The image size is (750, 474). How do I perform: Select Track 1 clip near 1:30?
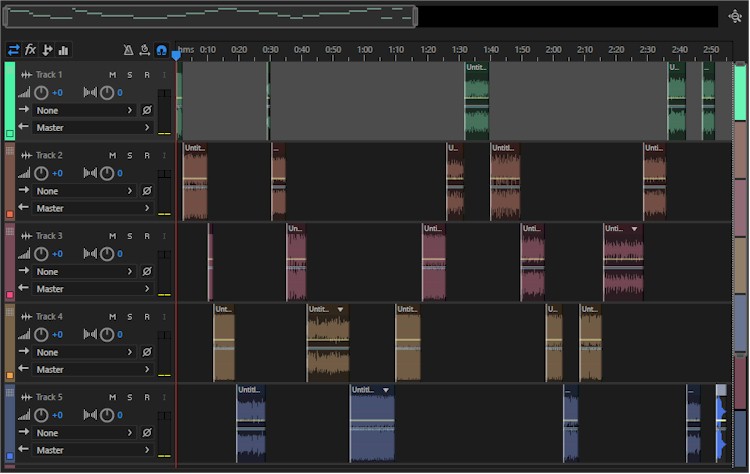pos(477,101)
